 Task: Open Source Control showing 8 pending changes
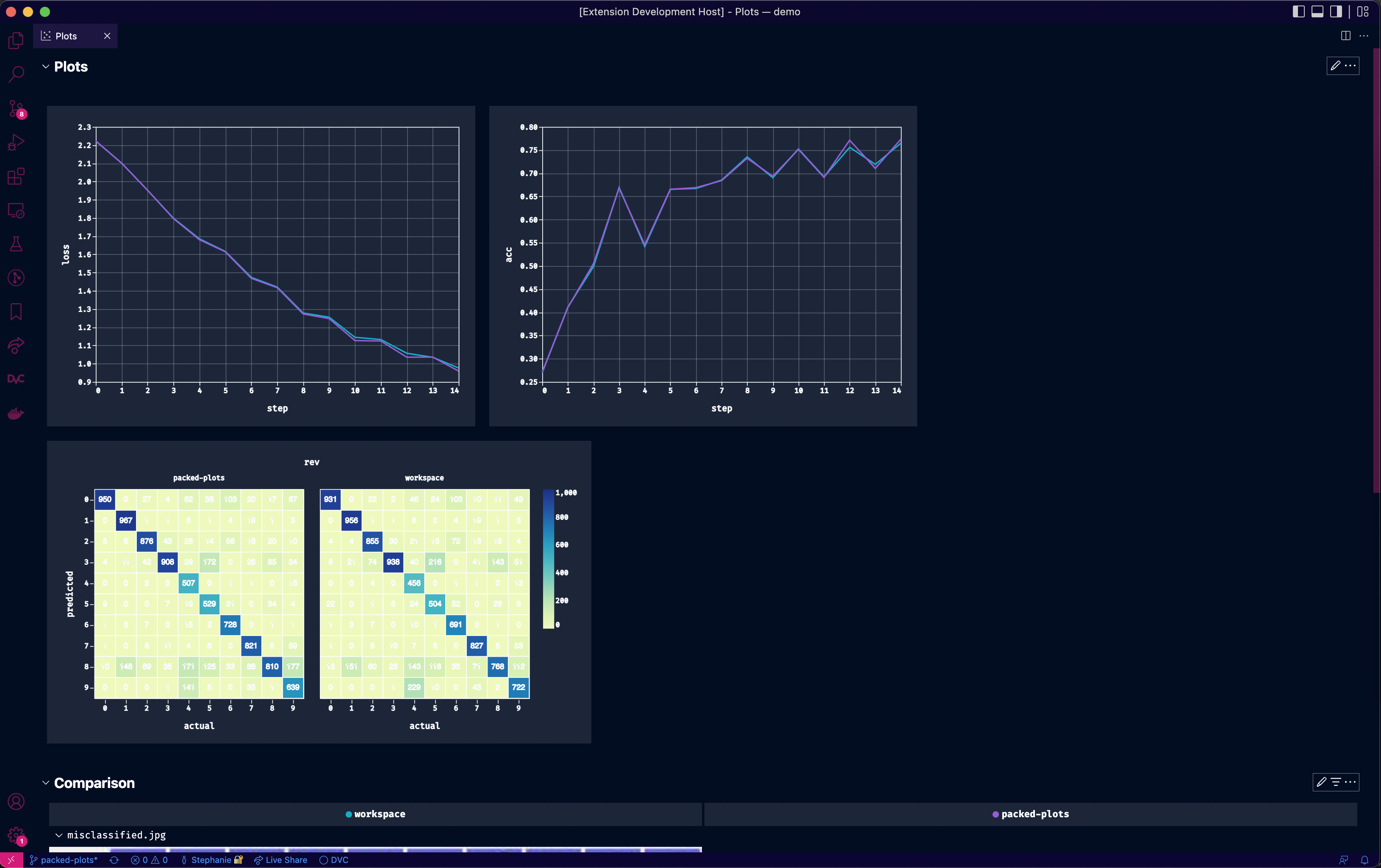click(x=16, y=109)
